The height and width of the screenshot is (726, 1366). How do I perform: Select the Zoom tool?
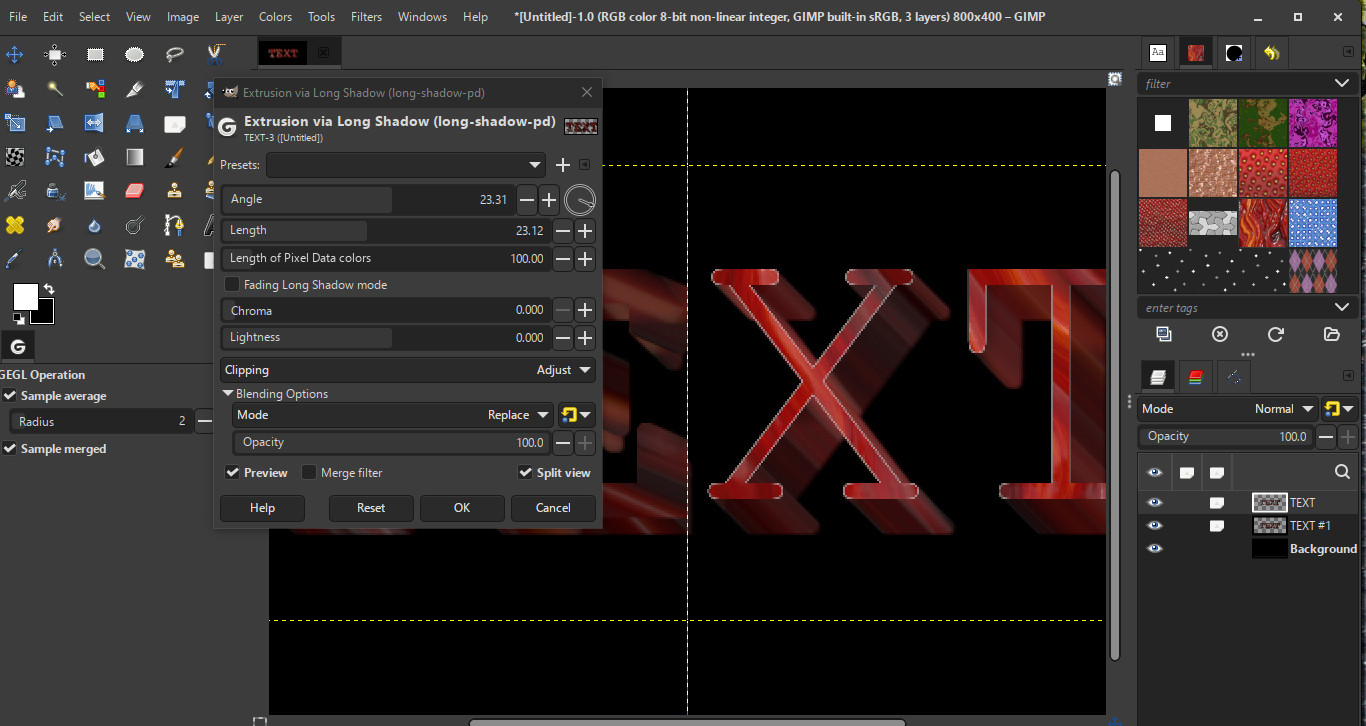95,258
